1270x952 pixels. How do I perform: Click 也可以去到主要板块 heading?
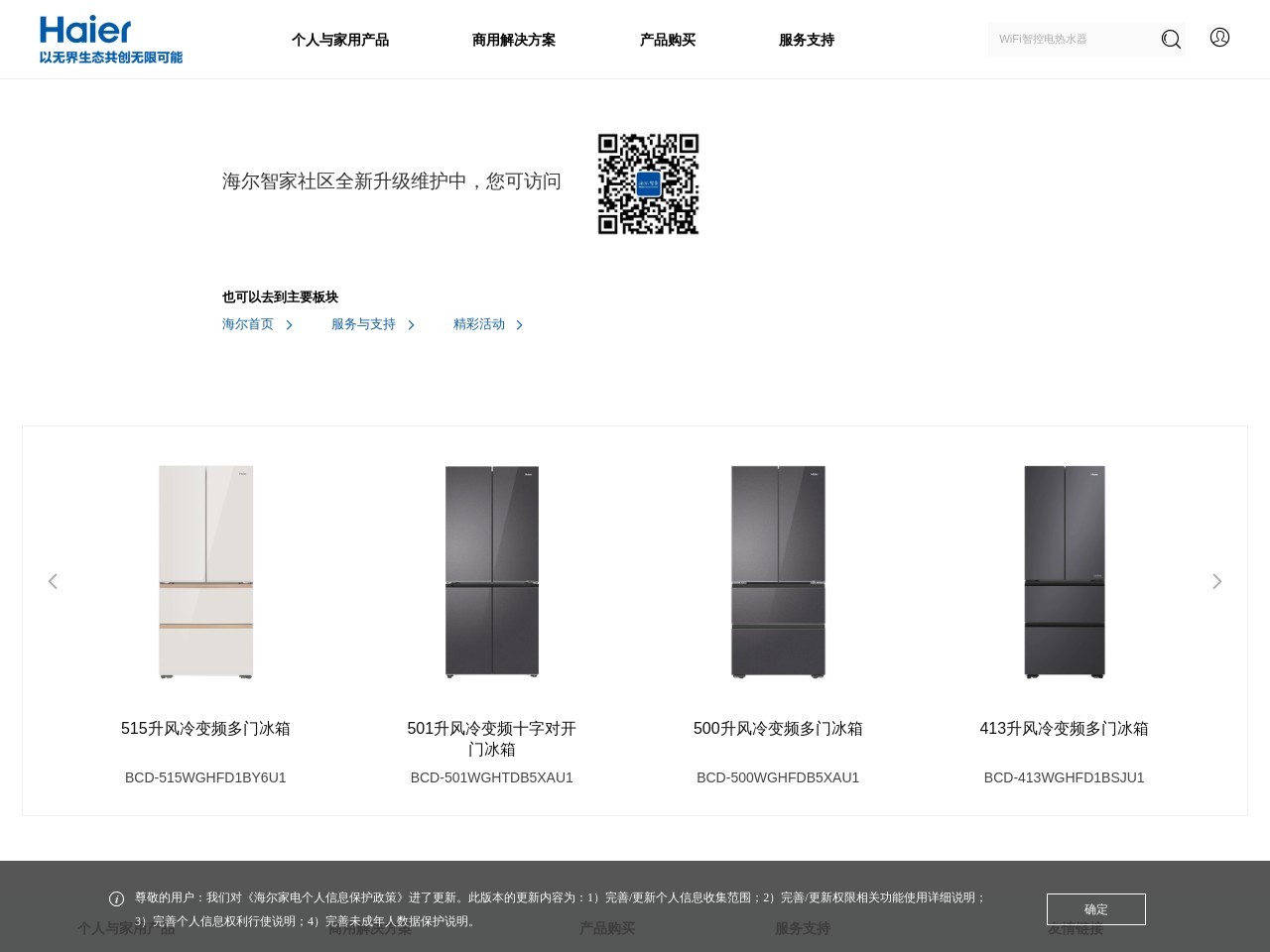pos(281,297)
